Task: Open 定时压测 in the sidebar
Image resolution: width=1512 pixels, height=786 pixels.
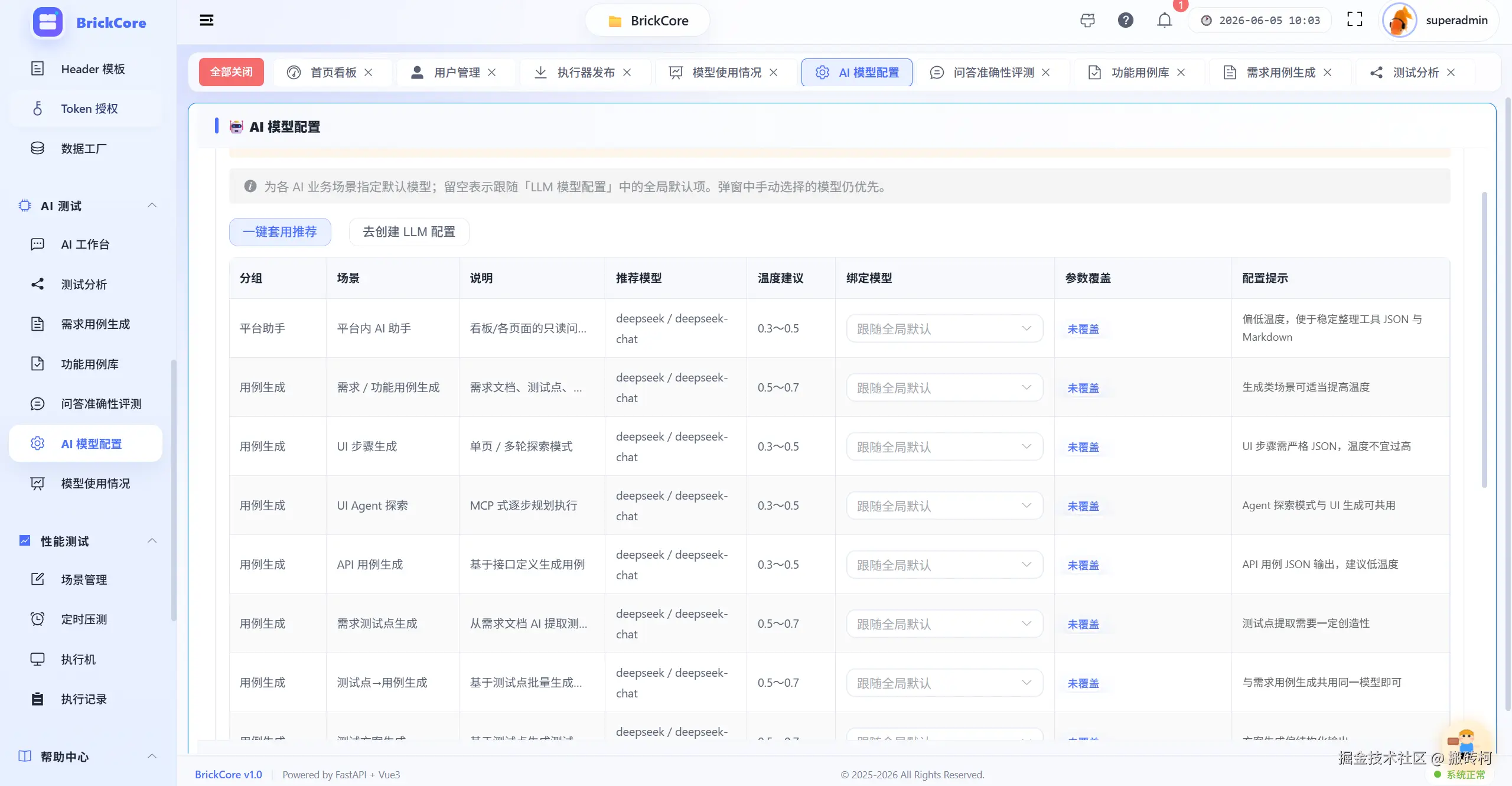Action: 86,619
